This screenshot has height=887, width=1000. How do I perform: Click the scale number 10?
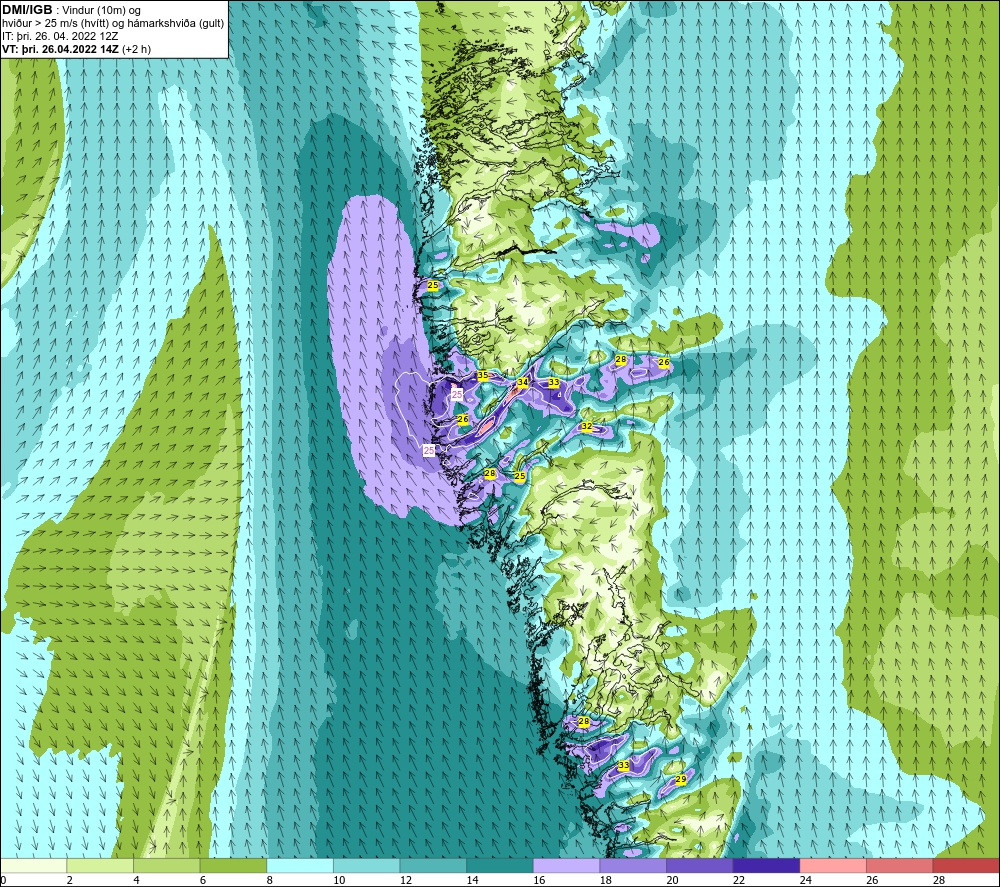339,880
